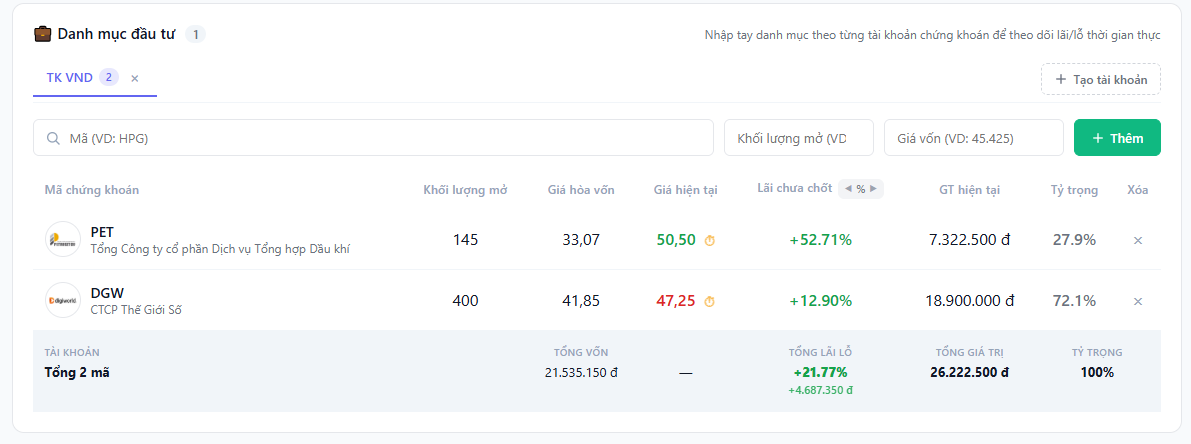Click the clock icon next to DGW price 47,25
Viewport: 1191px width, 444px height.
point(710,301)
